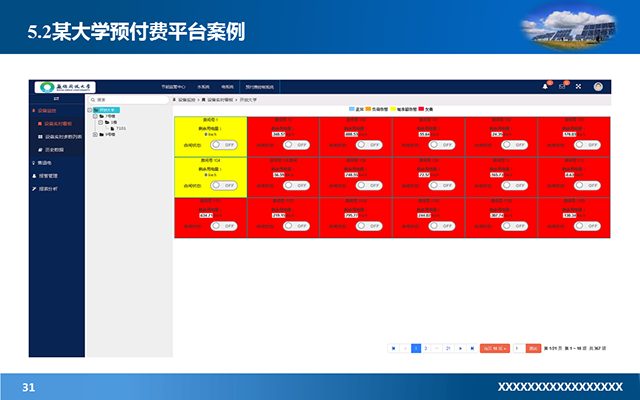Click the university logo in header

(65, 87)
